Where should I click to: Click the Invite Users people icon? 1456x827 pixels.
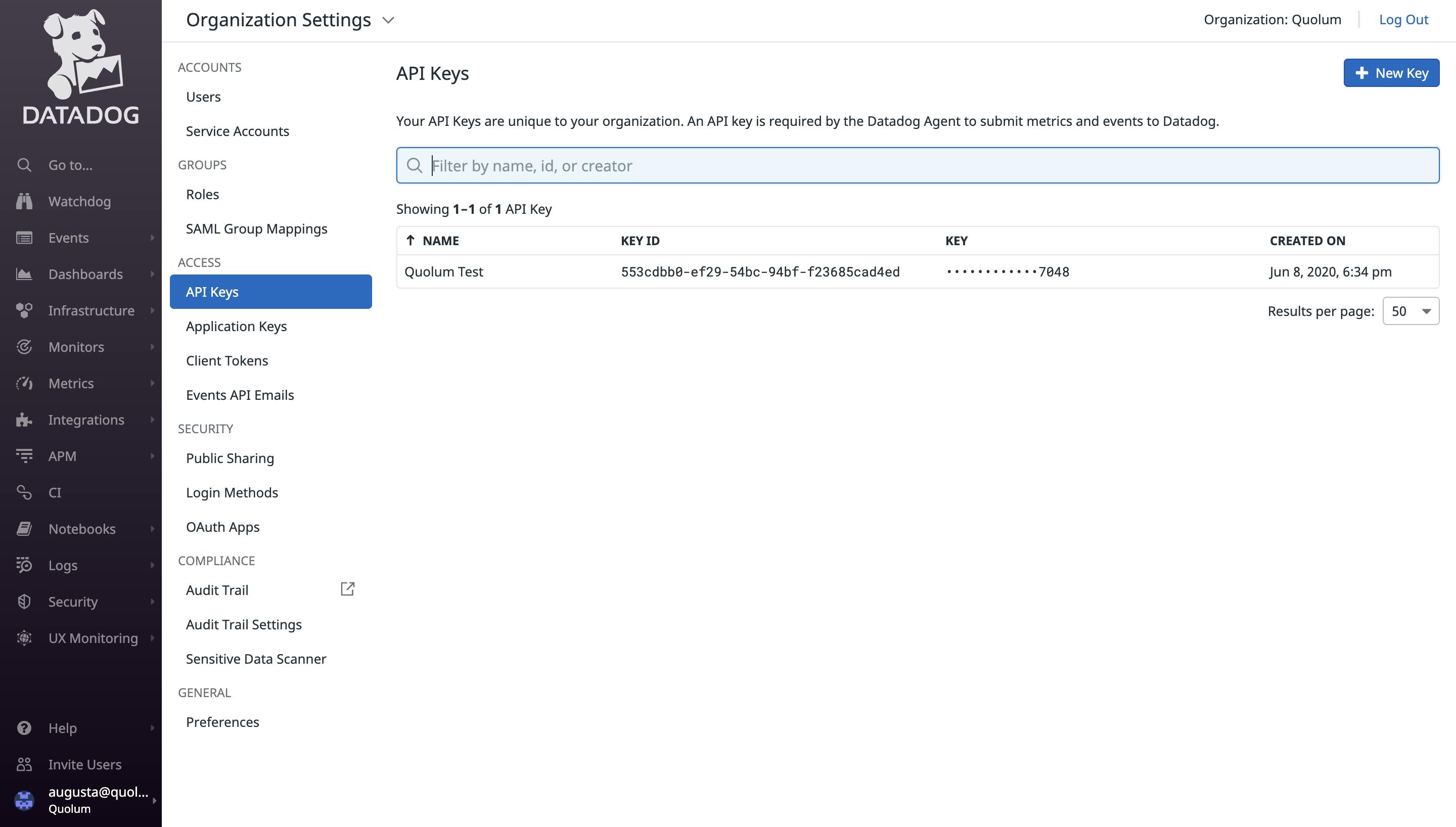pyautogui.click(x=24, y=764)
